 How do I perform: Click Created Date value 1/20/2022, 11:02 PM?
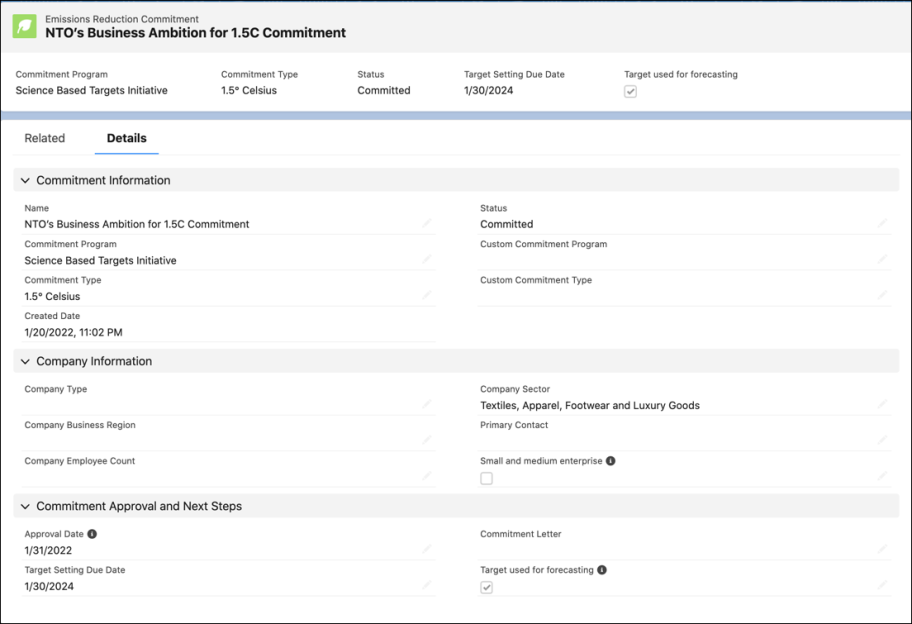click(73, 333)
